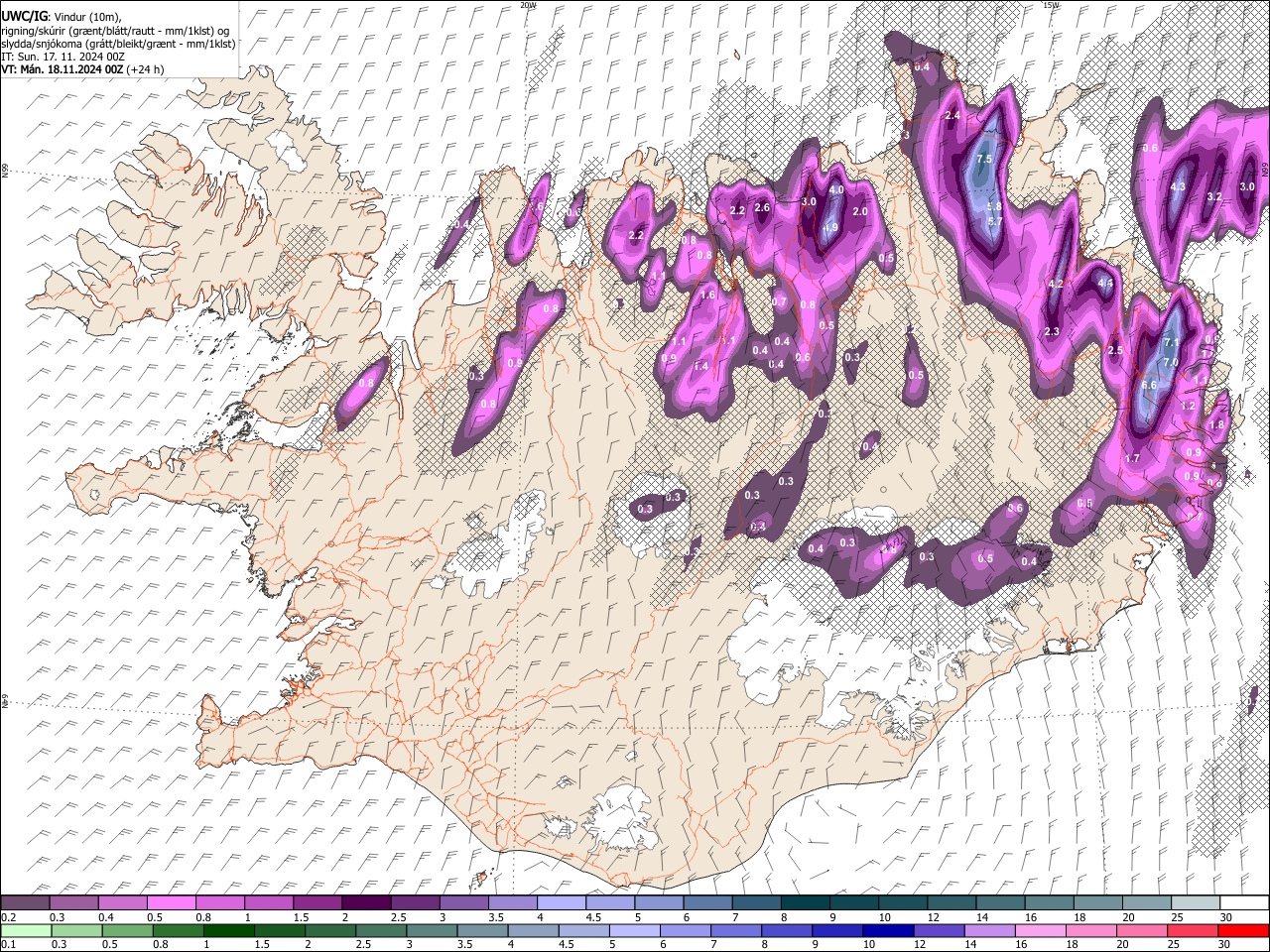Click the 'UWC/IG' title text
This screenshot has height=952, width=1270.
click(x=24, y=16)
